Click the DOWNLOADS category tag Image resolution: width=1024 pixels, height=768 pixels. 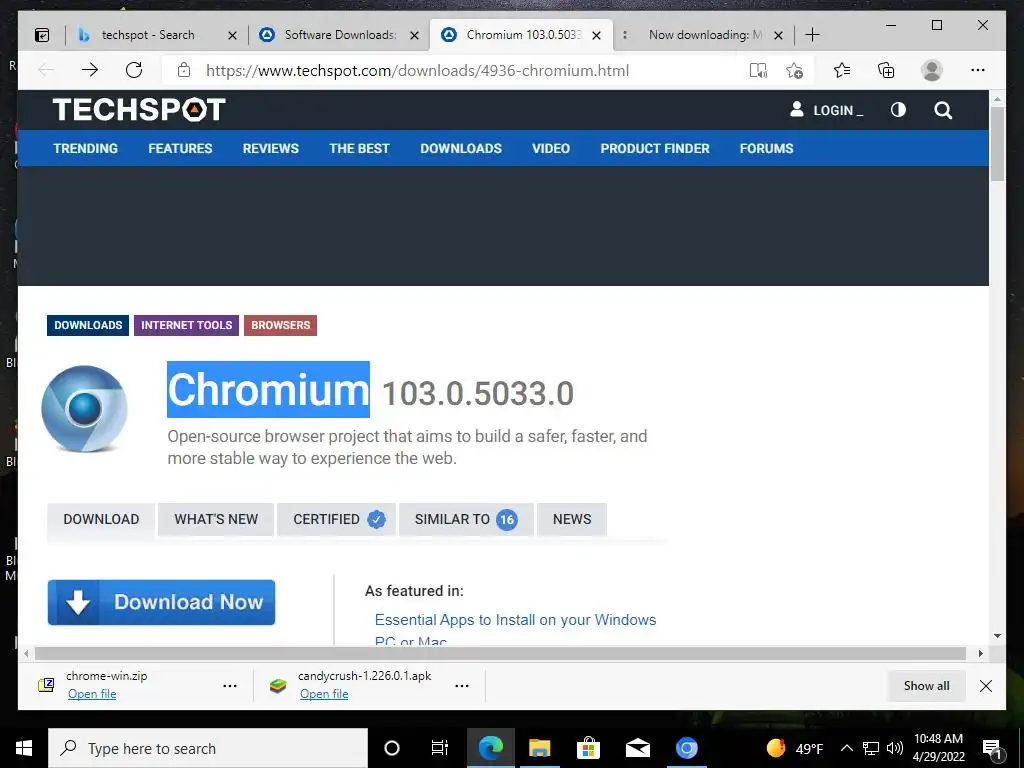(88, 325)
